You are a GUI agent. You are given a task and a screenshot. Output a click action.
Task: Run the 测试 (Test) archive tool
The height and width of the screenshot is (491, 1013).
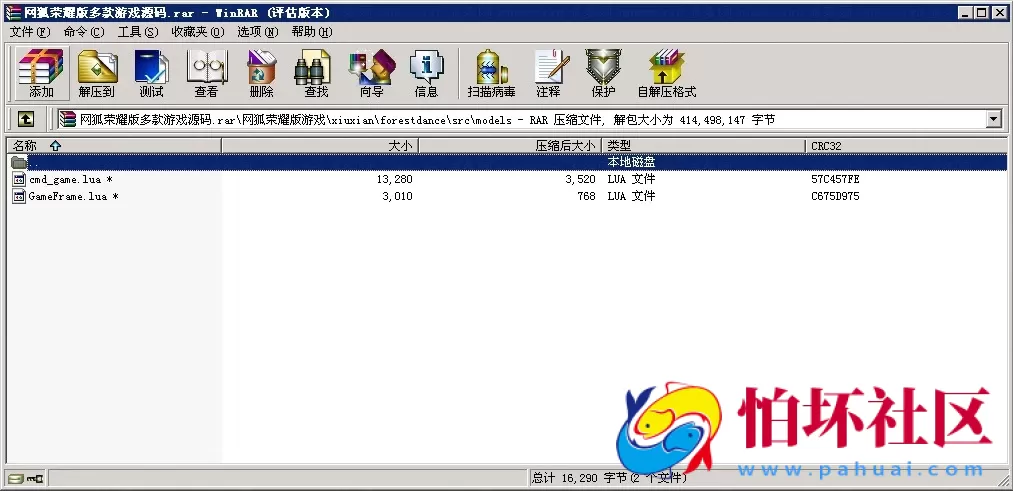[x=151, y=73]
